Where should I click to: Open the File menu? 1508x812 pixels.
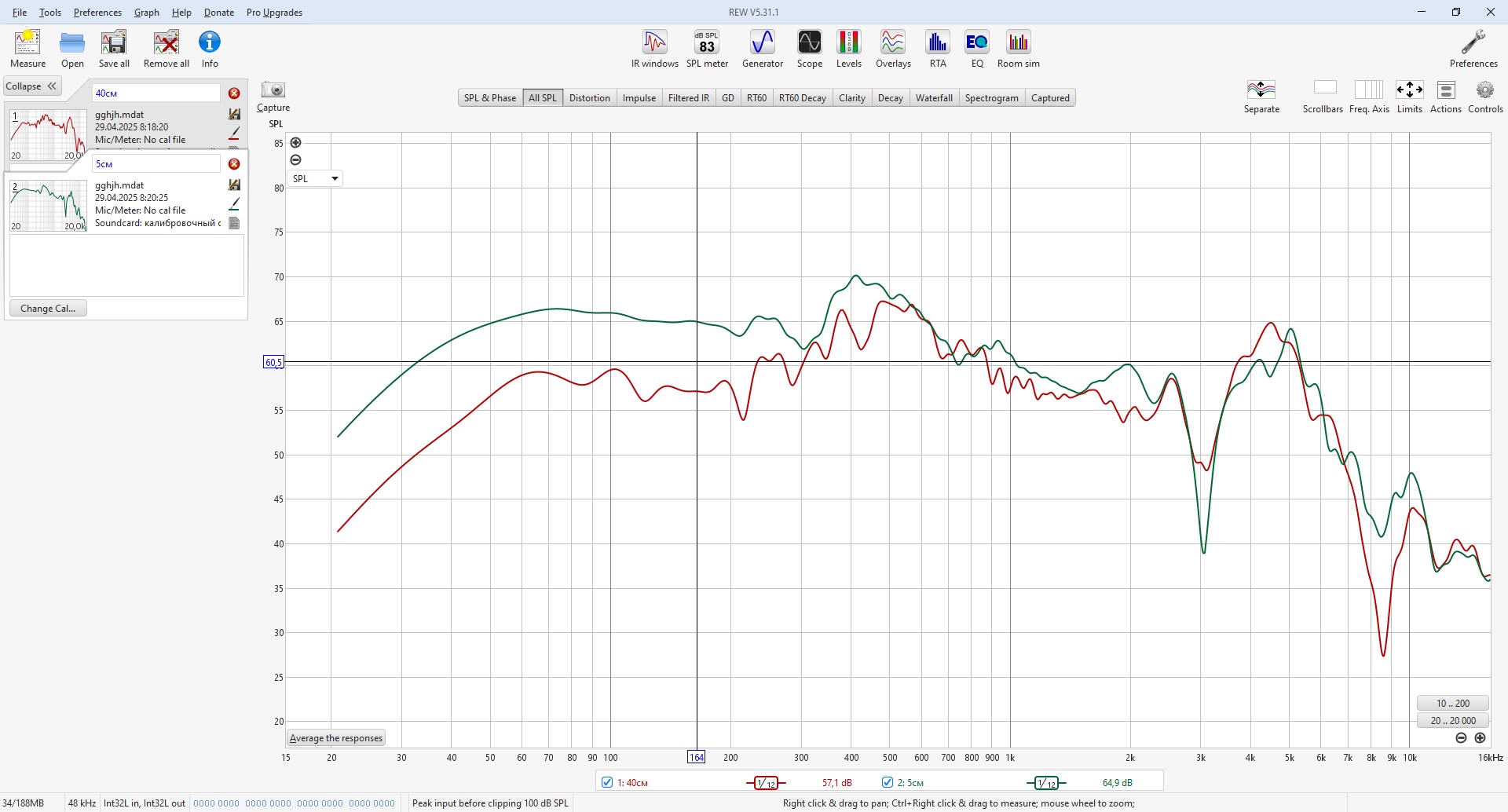tap(20, 13)
